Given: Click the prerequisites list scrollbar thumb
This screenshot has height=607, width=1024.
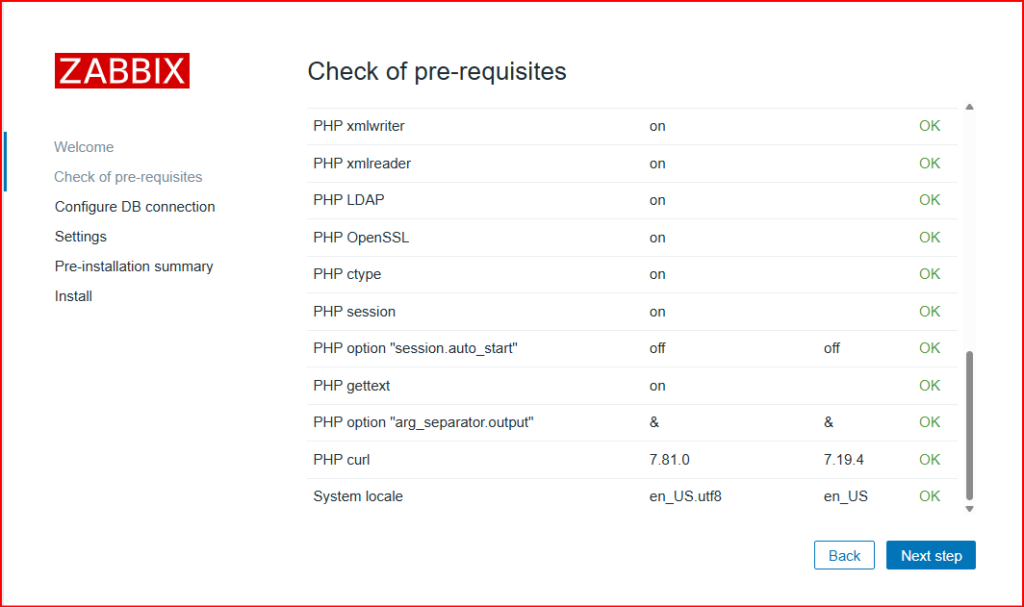Looking at the screenshot, I should (x=969, y=425).
